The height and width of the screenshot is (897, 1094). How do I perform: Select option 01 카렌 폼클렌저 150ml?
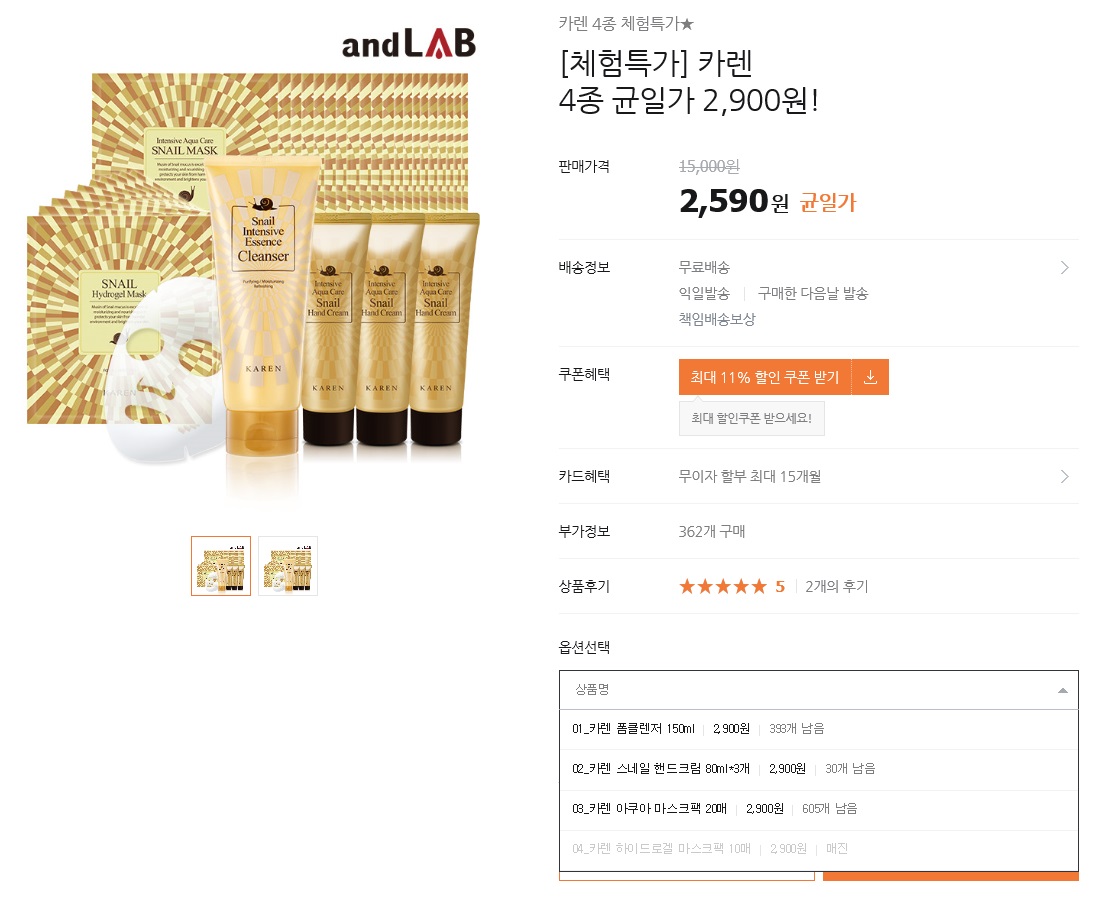pos(818,729)
